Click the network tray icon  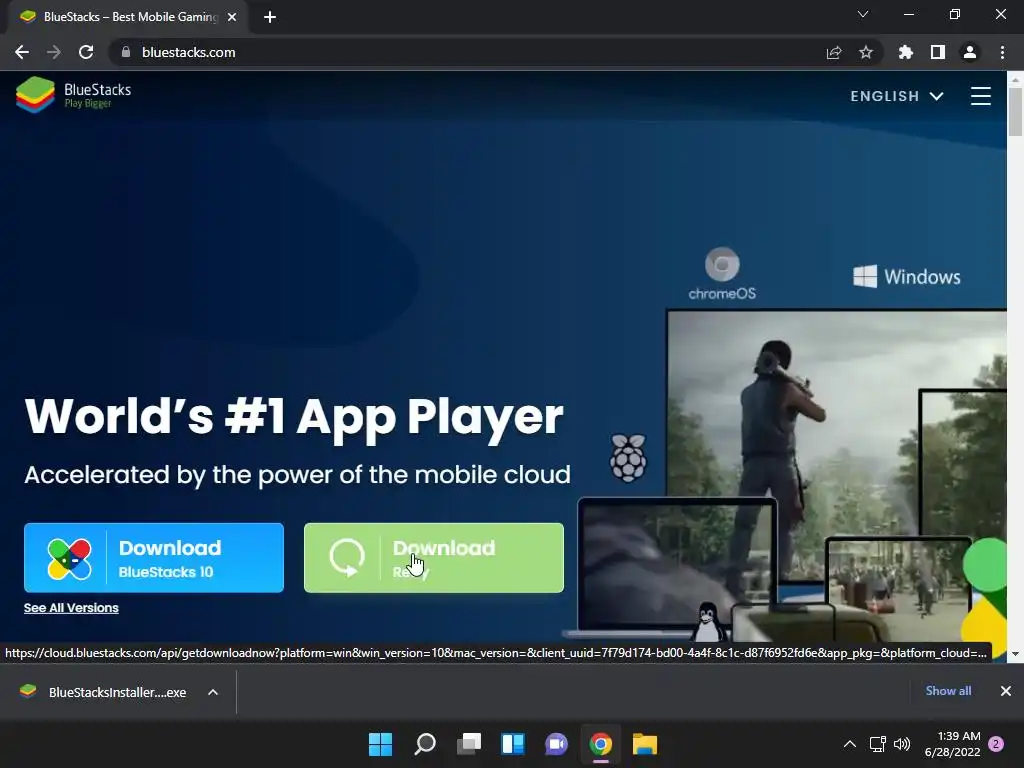click(x=878, y=744)
